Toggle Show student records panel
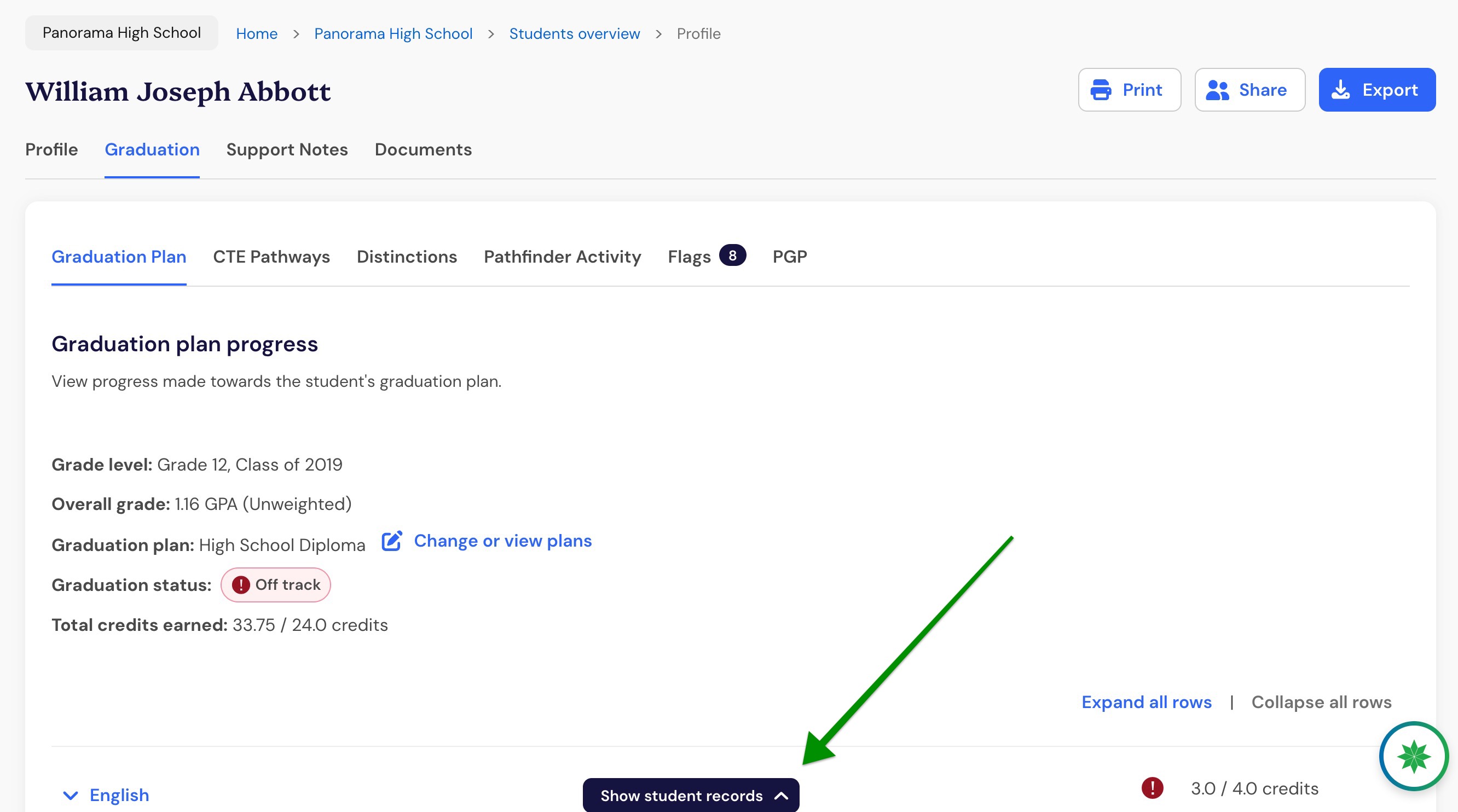 click(691, 795)
